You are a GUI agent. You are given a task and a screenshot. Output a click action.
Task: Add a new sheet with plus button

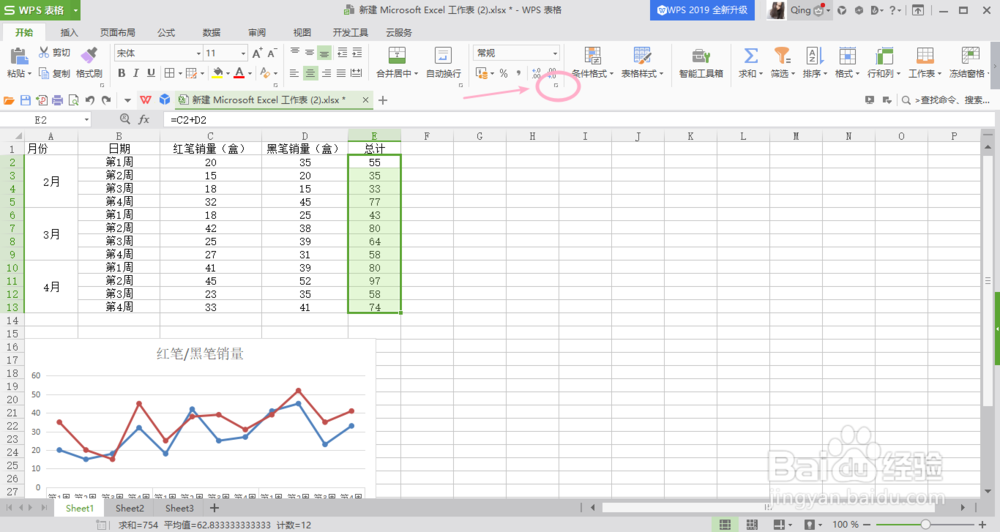point(214,508)
